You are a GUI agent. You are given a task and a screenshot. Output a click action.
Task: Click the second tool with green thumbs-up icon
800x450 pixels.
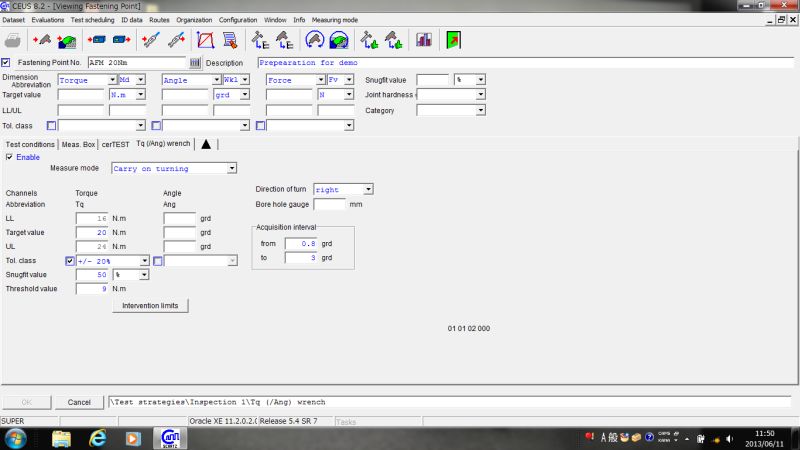[393, 40]
